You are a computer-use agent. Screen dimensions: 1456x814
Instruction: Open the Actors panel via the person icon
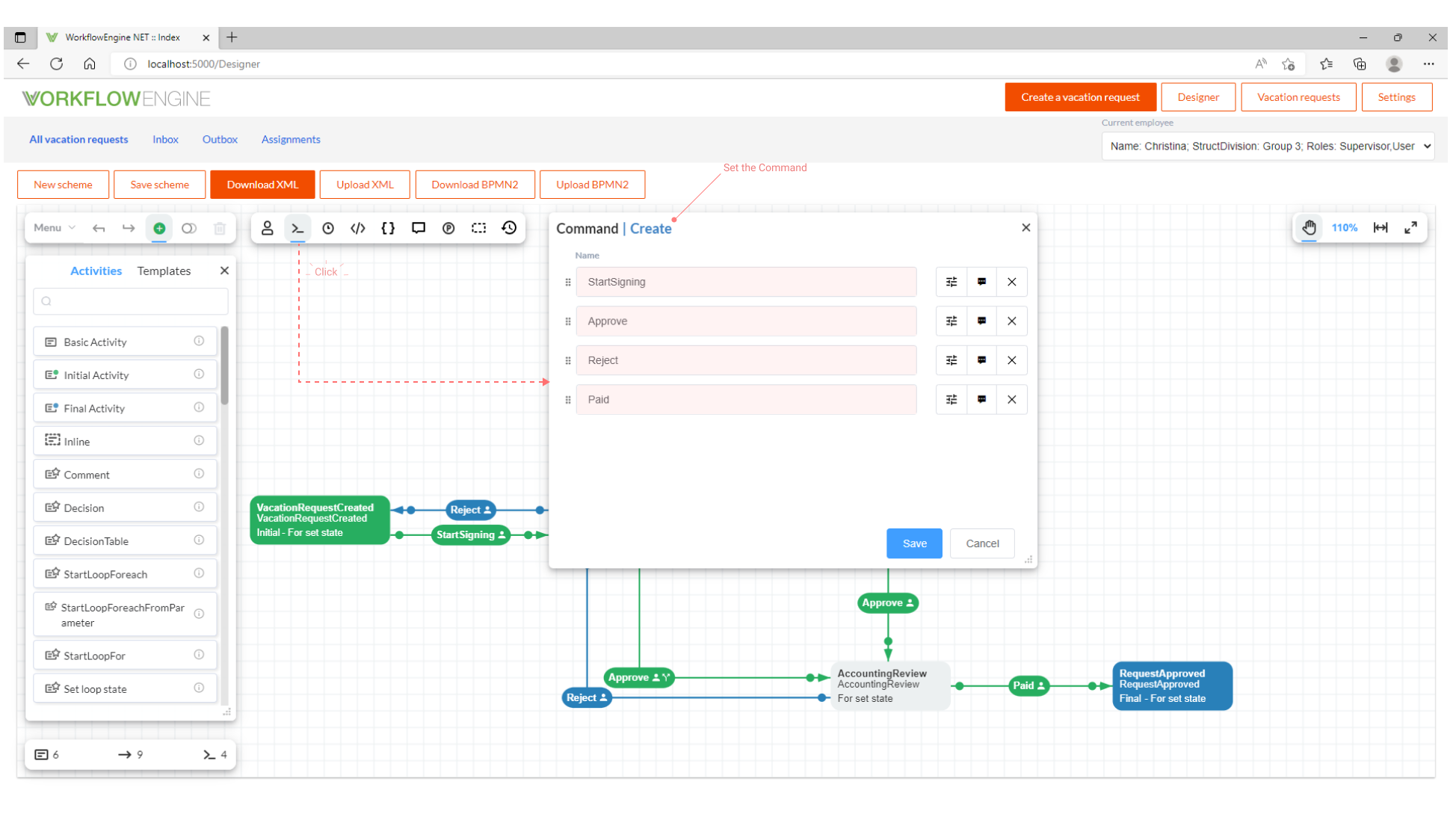(x=267, y=228)
